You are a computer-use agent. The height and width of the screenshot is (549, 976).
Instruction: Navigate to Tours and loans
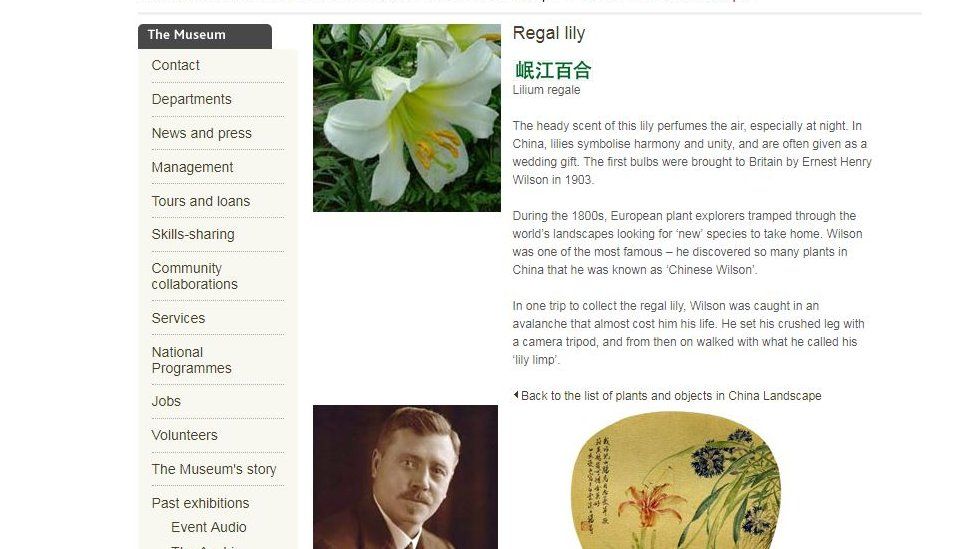pos(200,201)
